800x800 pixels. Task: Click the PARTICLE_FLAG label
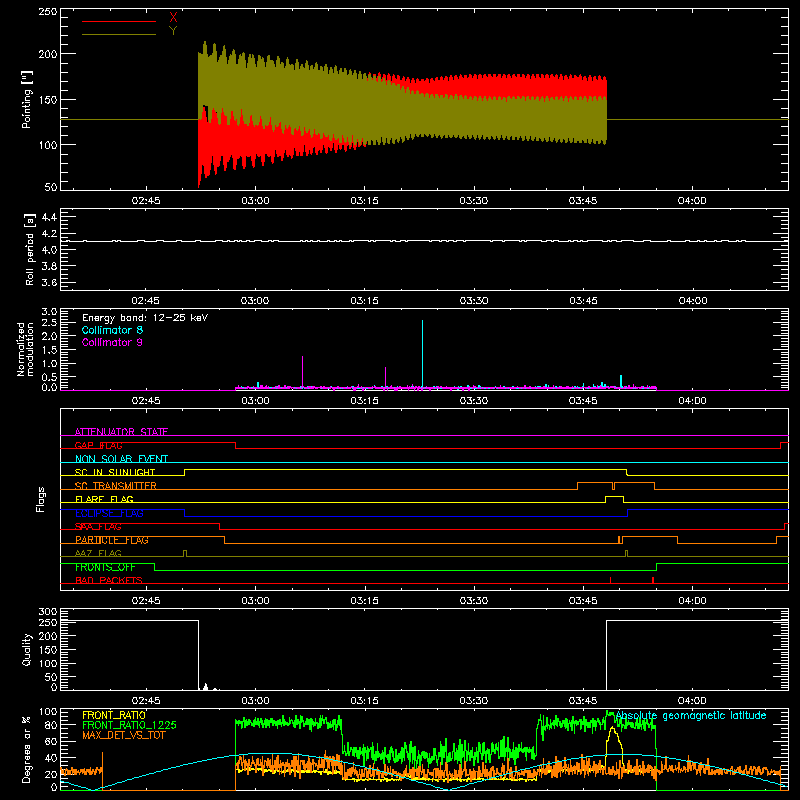(112, 540)
